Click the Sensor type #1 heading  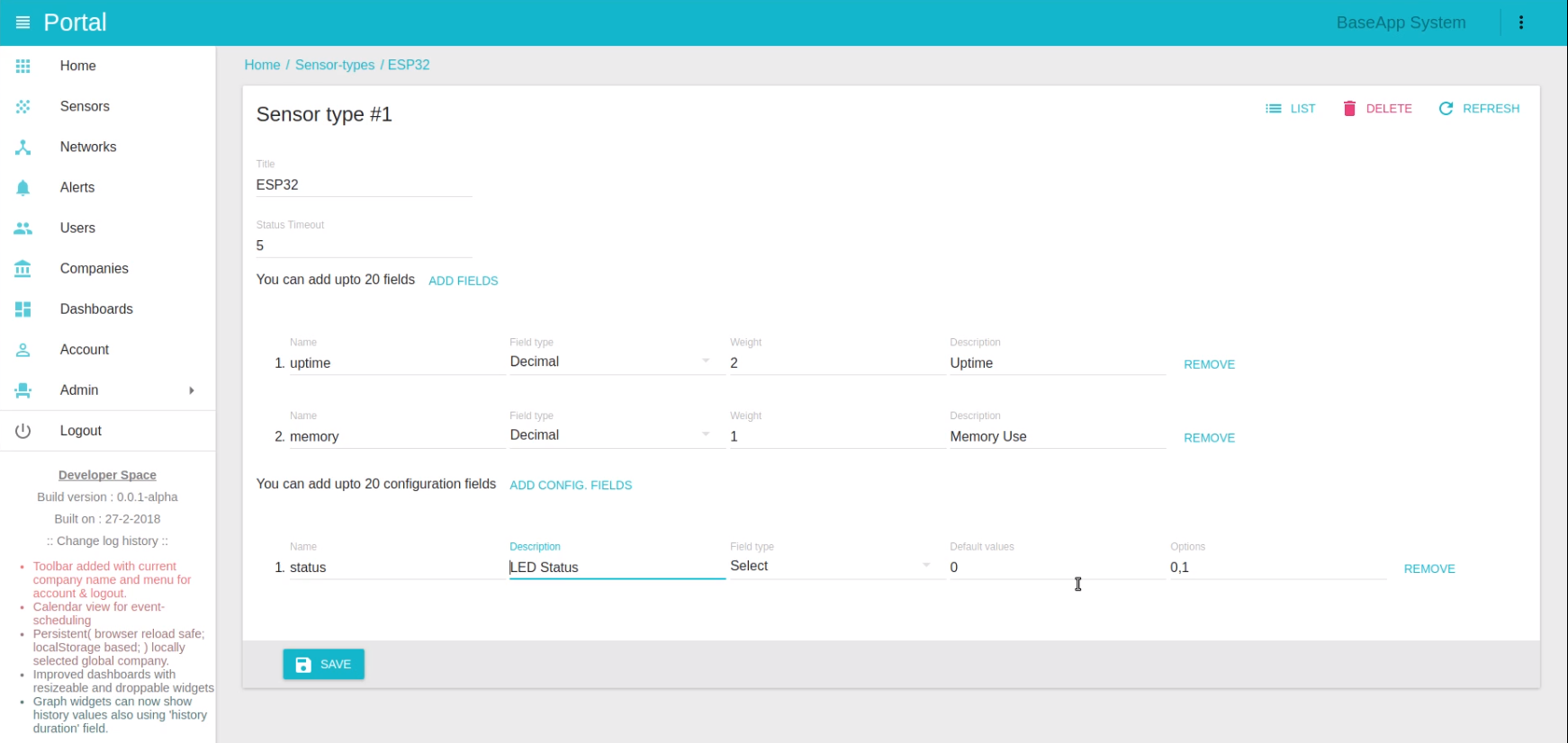coord(324,114)
